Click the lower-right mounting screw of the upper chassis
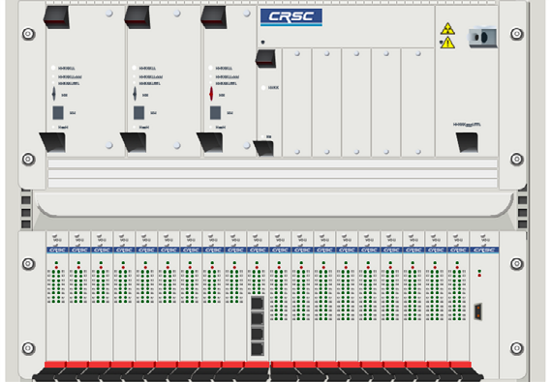The width and height of the screenshot is (550, 382). tap(517, 159)
